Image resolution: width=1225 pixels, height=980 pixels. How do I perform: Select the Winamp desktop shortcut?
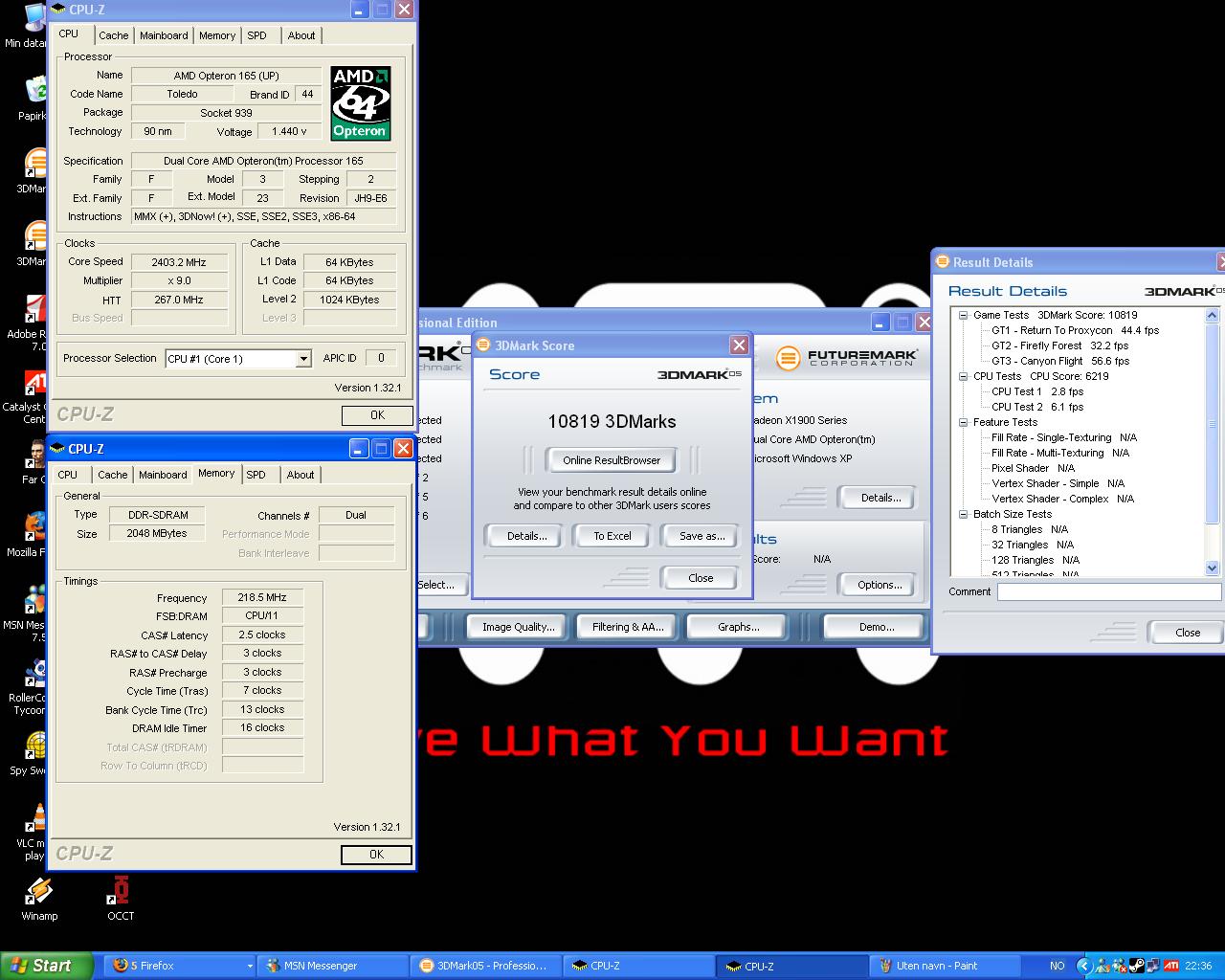point(39,900)
